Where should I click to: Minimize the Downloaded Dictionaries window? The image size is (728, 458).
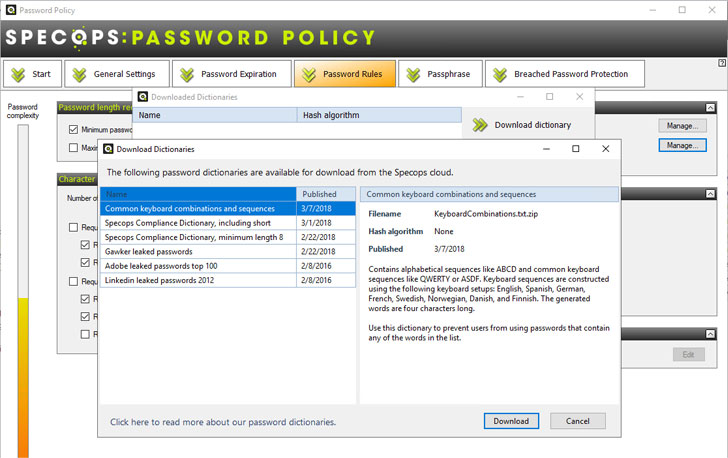[x=520, y=97]
